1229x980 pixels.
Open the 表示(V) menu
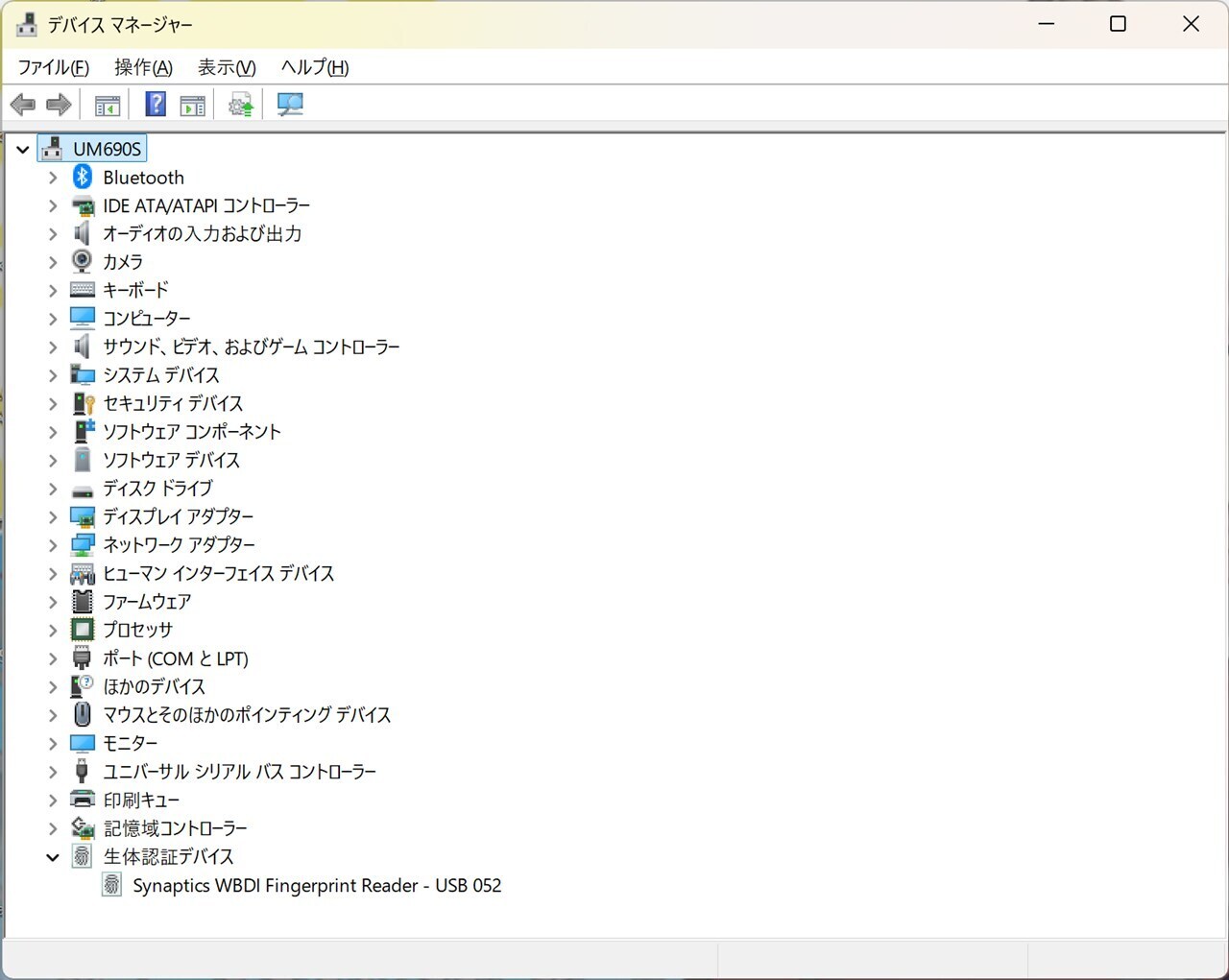click(227, 67)
